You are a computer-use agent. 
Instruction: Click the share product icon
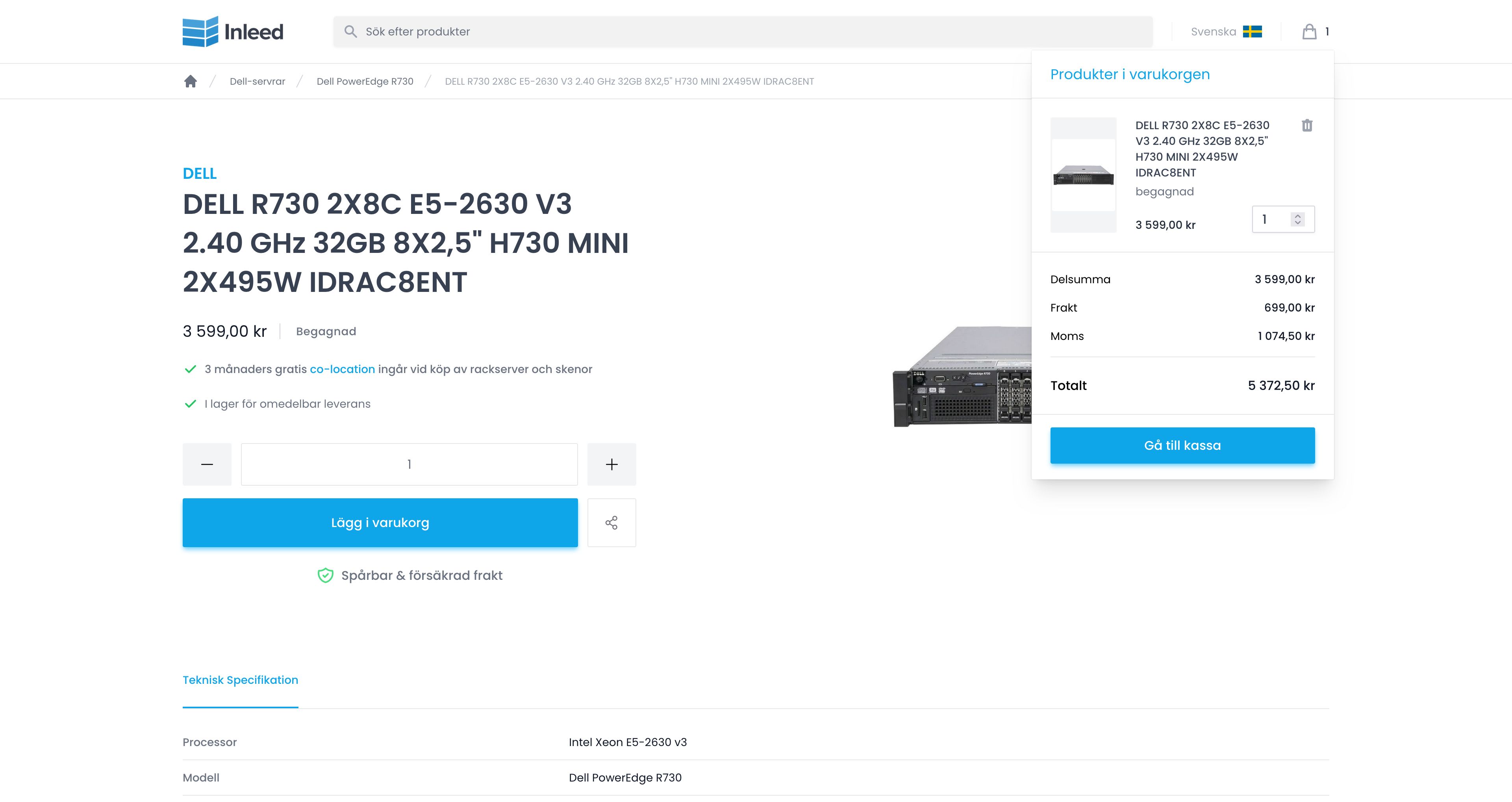(x=611, y=523)
